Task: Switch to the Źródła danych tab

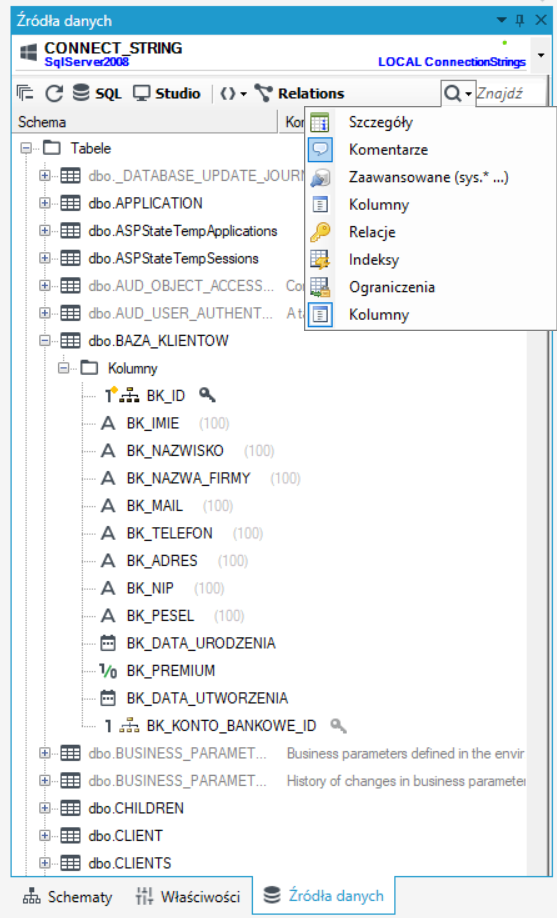Action: coord(324,896)
